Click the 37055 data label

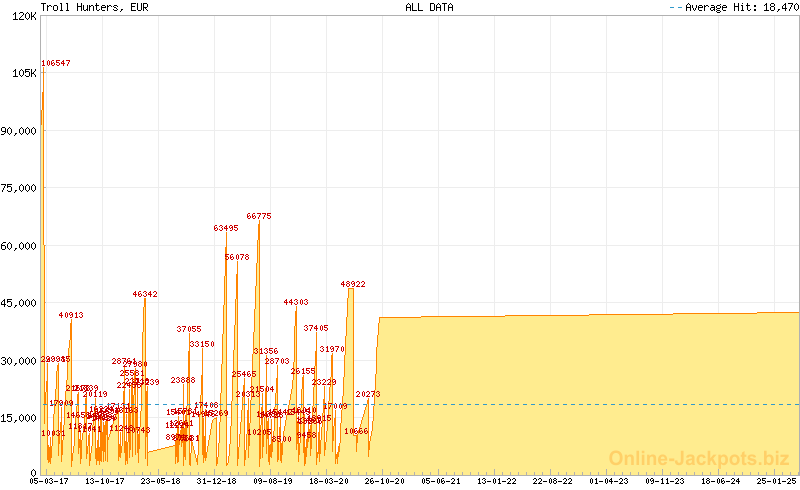click(x=189, y=329)
